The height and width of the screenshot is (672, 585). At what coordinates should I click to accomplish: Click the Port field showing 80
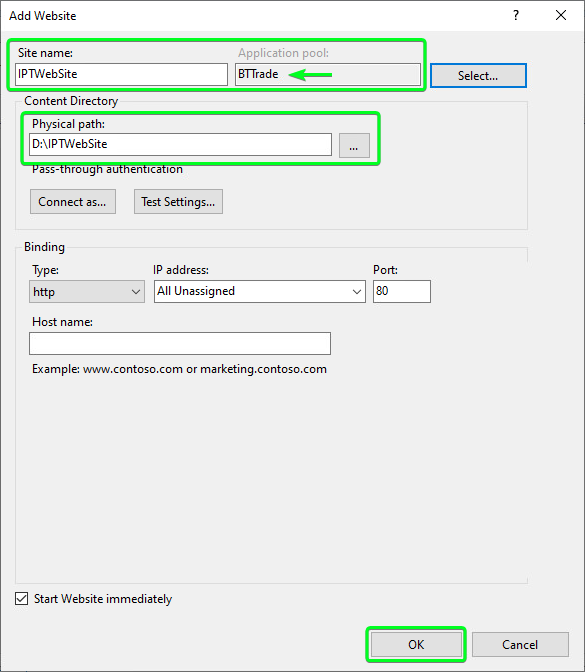(402, 291)
